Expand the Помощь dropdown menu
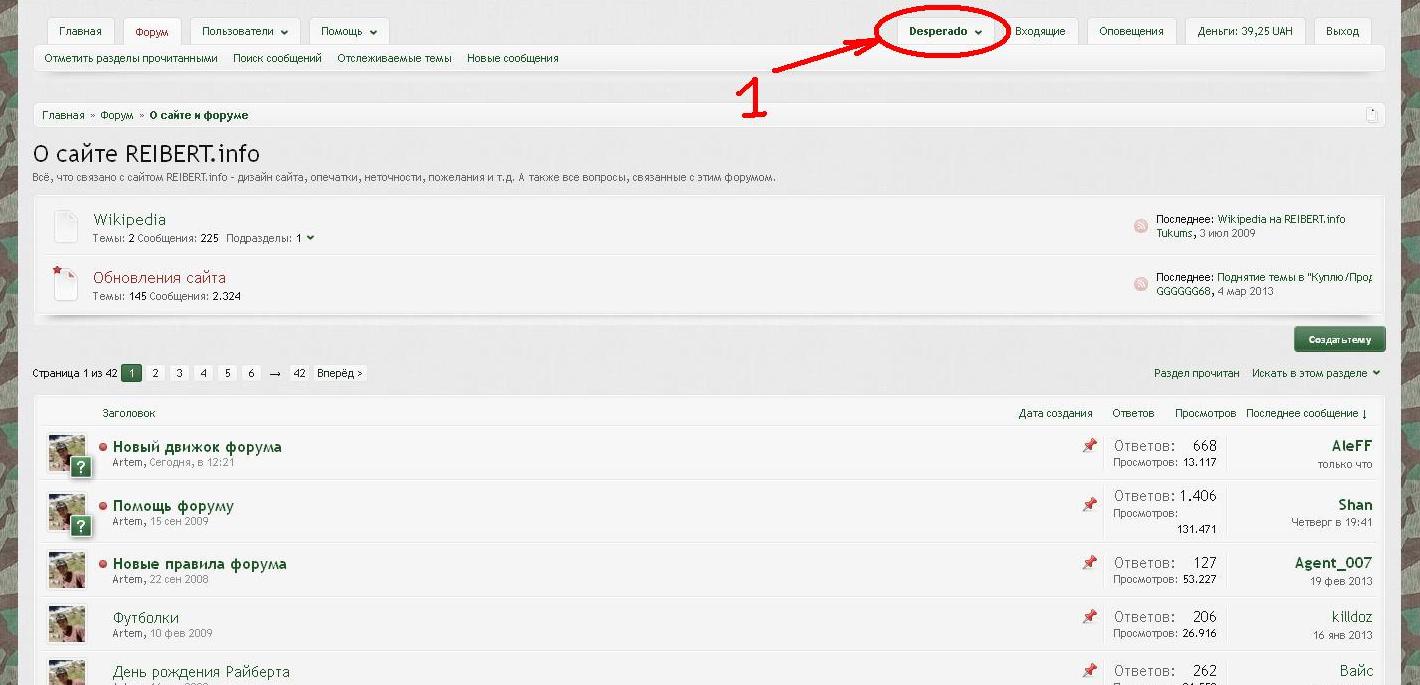Viewport: 1420px width, 685px height. [349, 32]
